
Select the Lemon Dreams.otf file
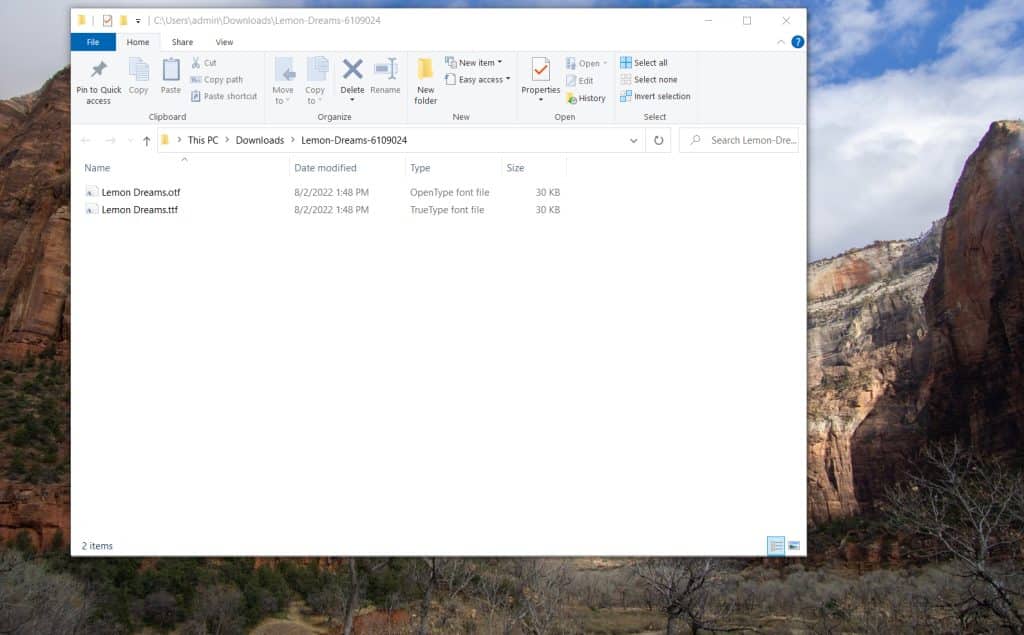click(140, 192)
